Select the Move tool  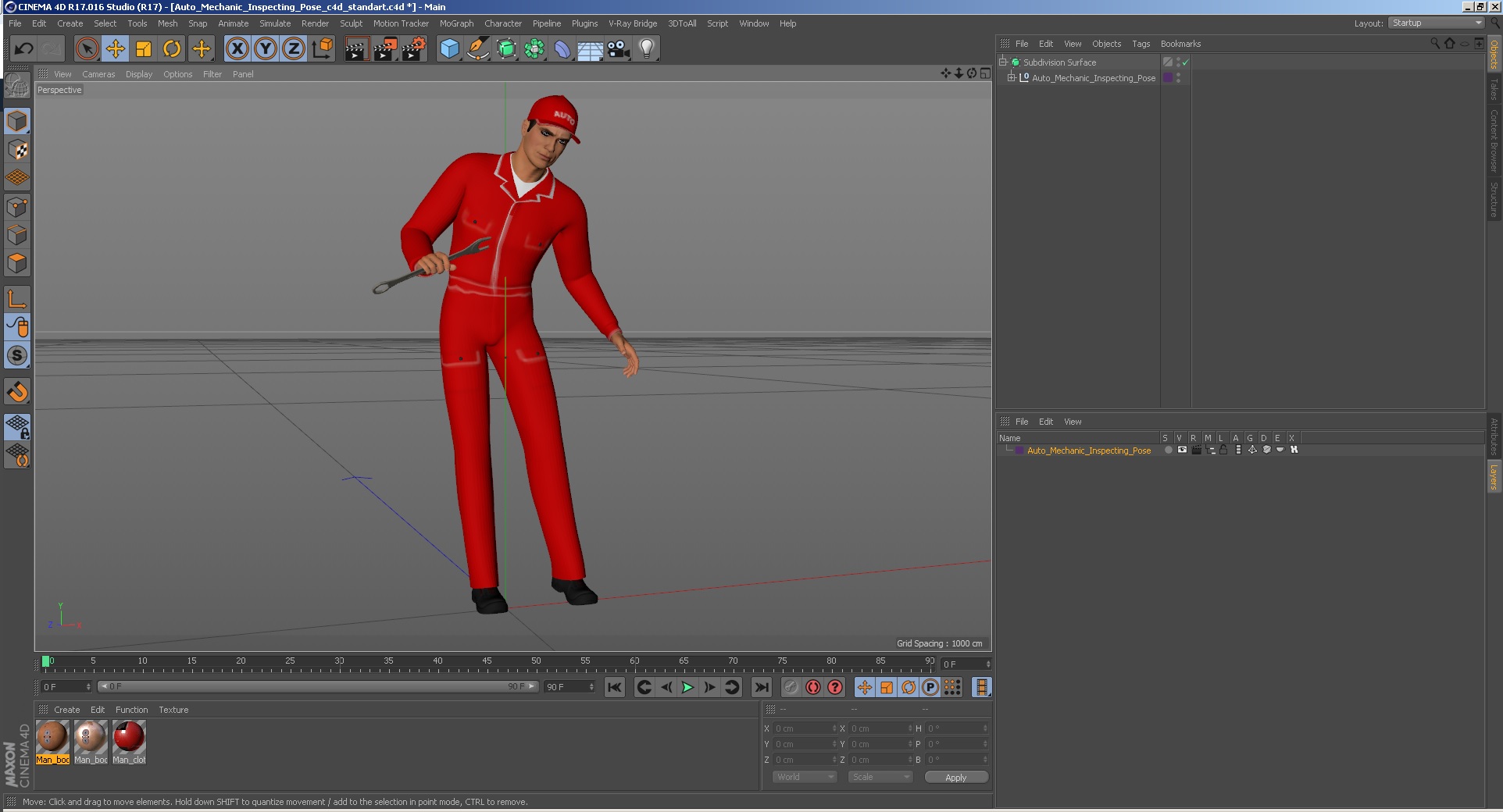(x=116, y=49)
